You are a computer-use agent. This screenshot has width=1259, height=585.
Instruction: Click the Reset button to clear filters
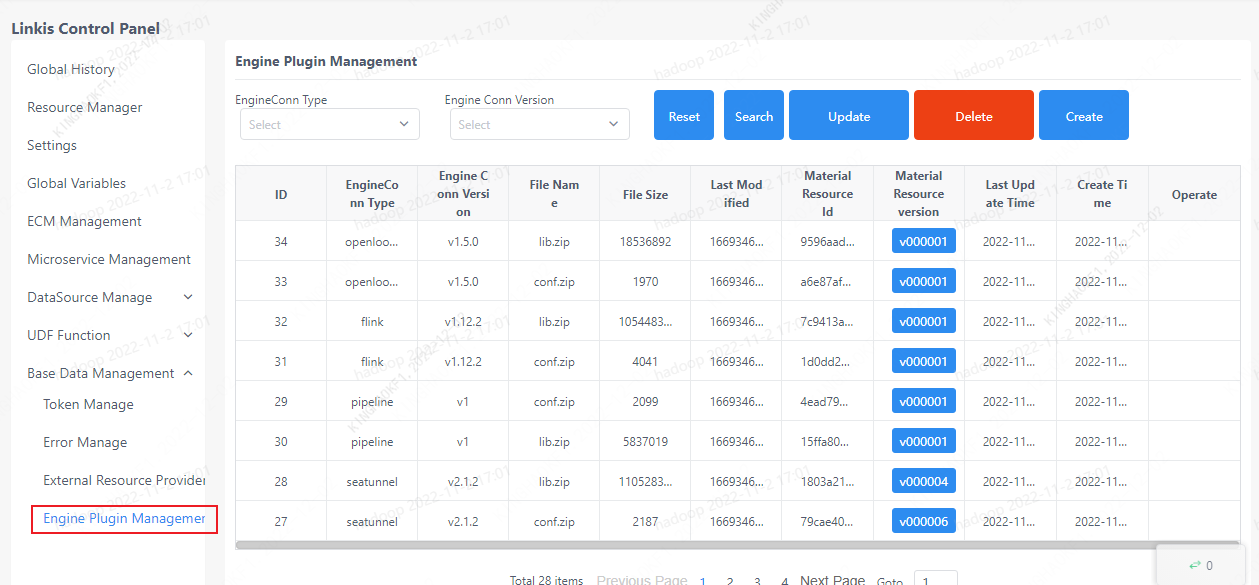(x=683, y=114)
